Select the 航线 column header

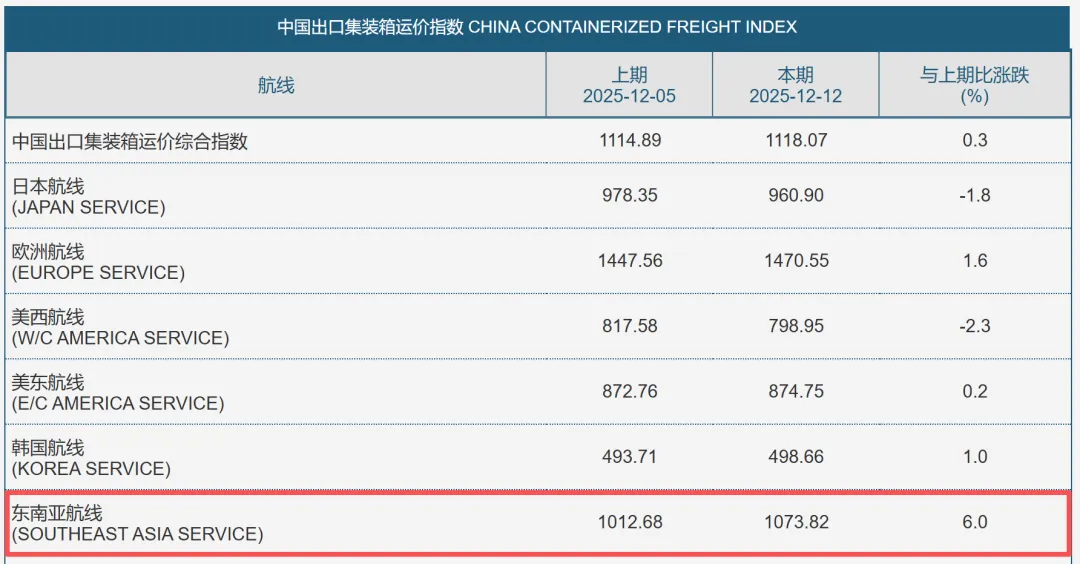click(276, 85)
